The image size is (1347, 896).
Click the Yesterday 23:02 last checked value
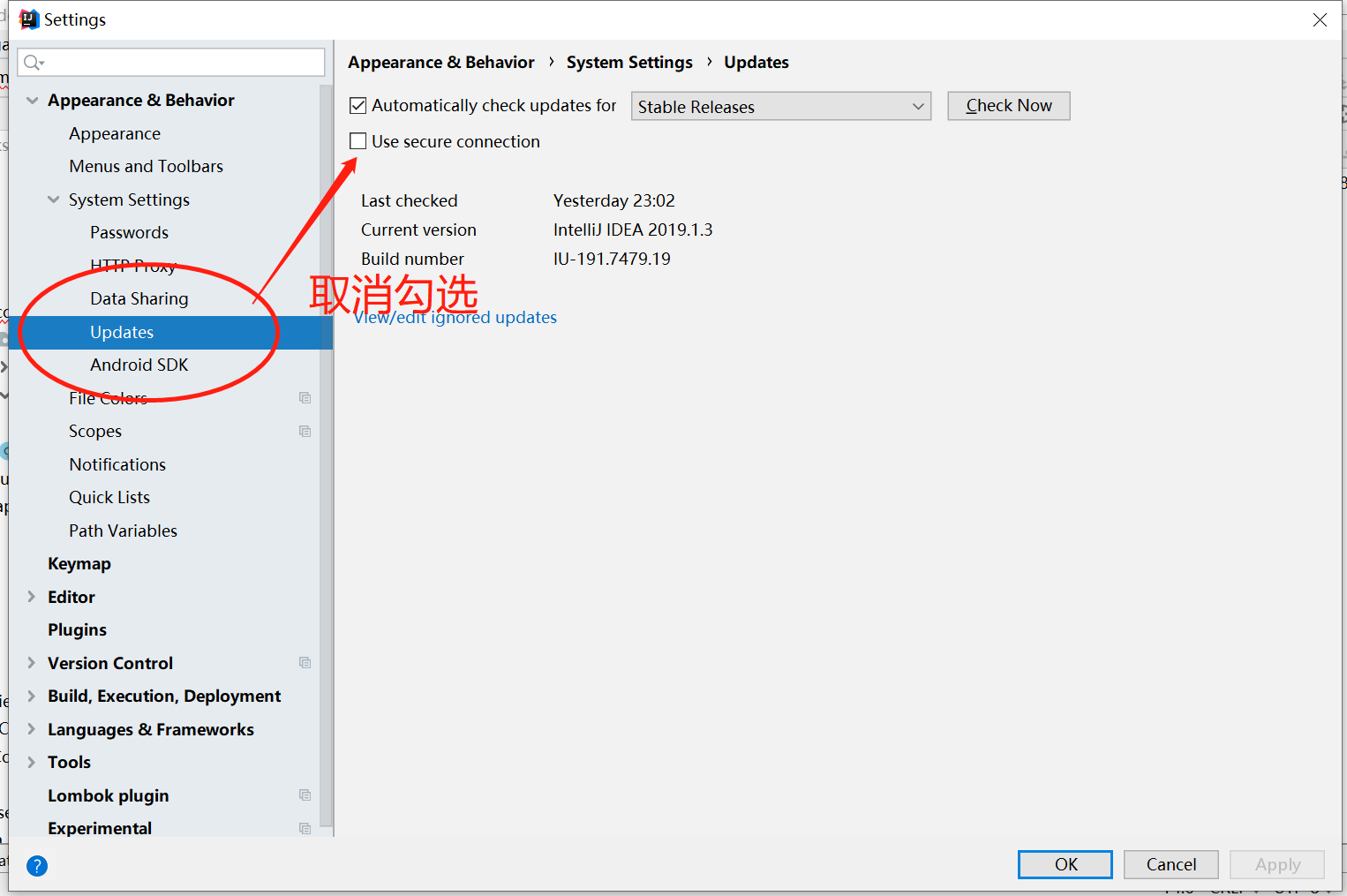pos(614,201)
